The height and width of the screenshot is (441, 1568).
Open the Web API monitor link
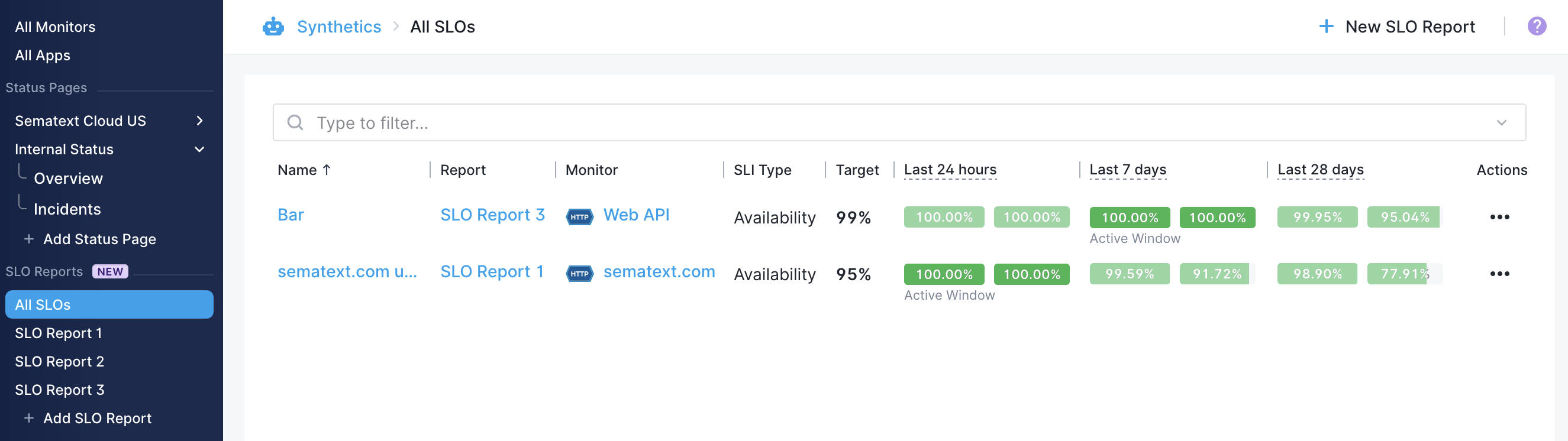point(636,215)
